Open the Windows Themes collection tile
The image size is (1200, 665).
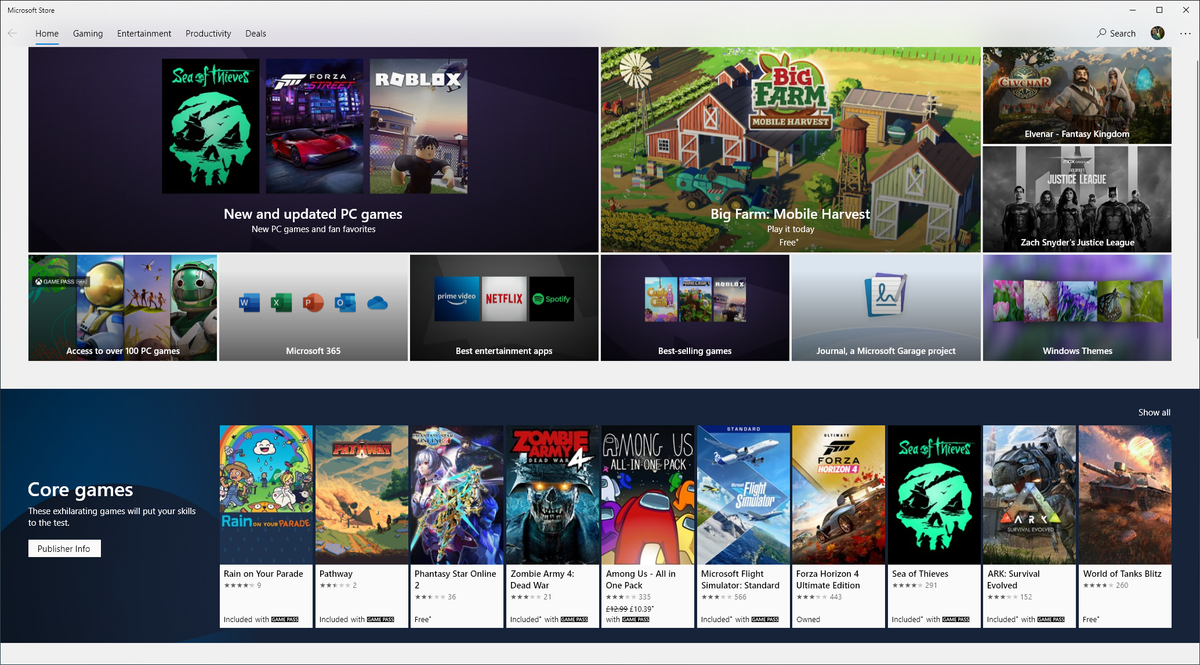(1077, 307)
